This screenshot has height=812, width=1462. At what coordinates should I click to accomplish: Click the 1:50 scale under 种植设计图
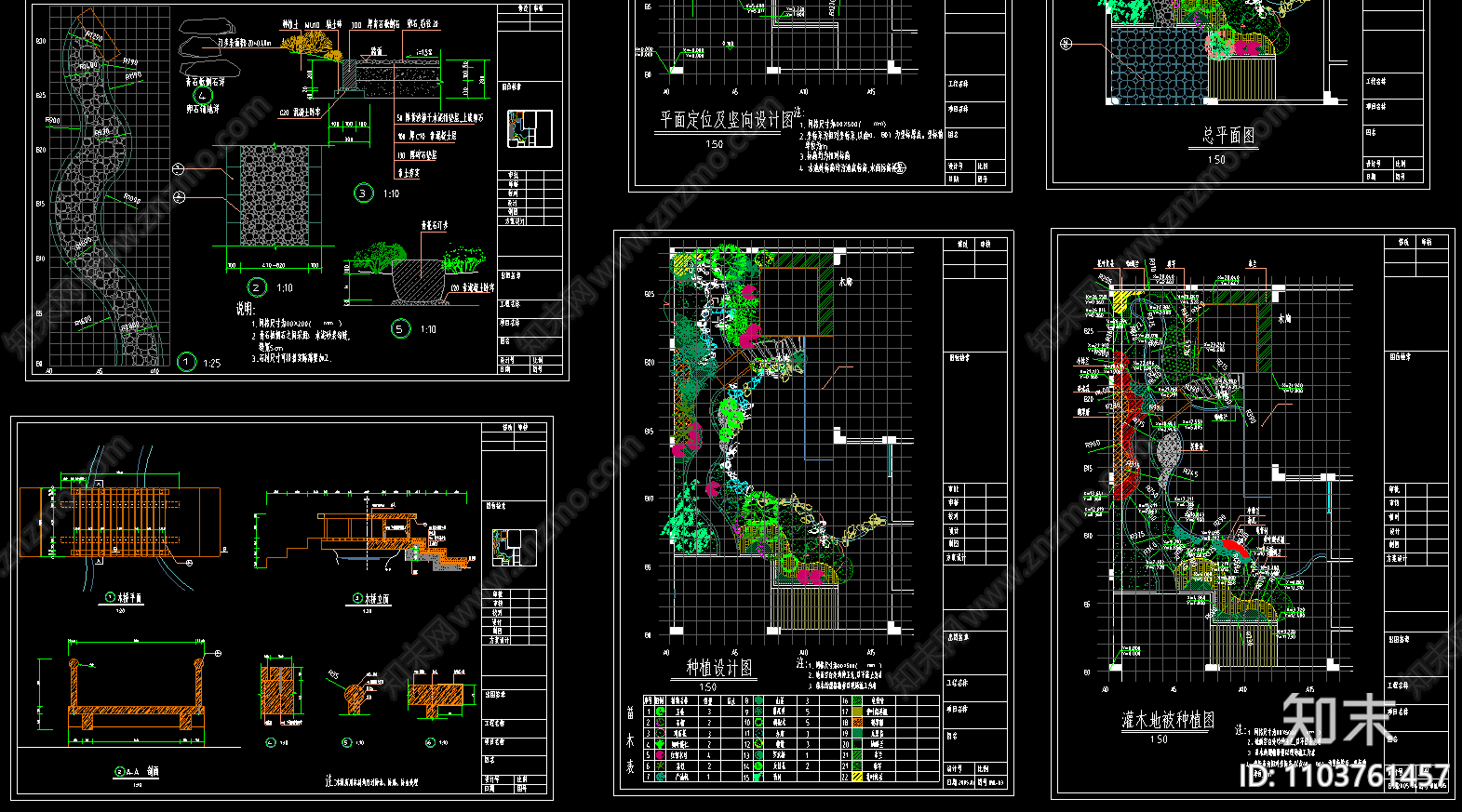(x=707, y=687)
